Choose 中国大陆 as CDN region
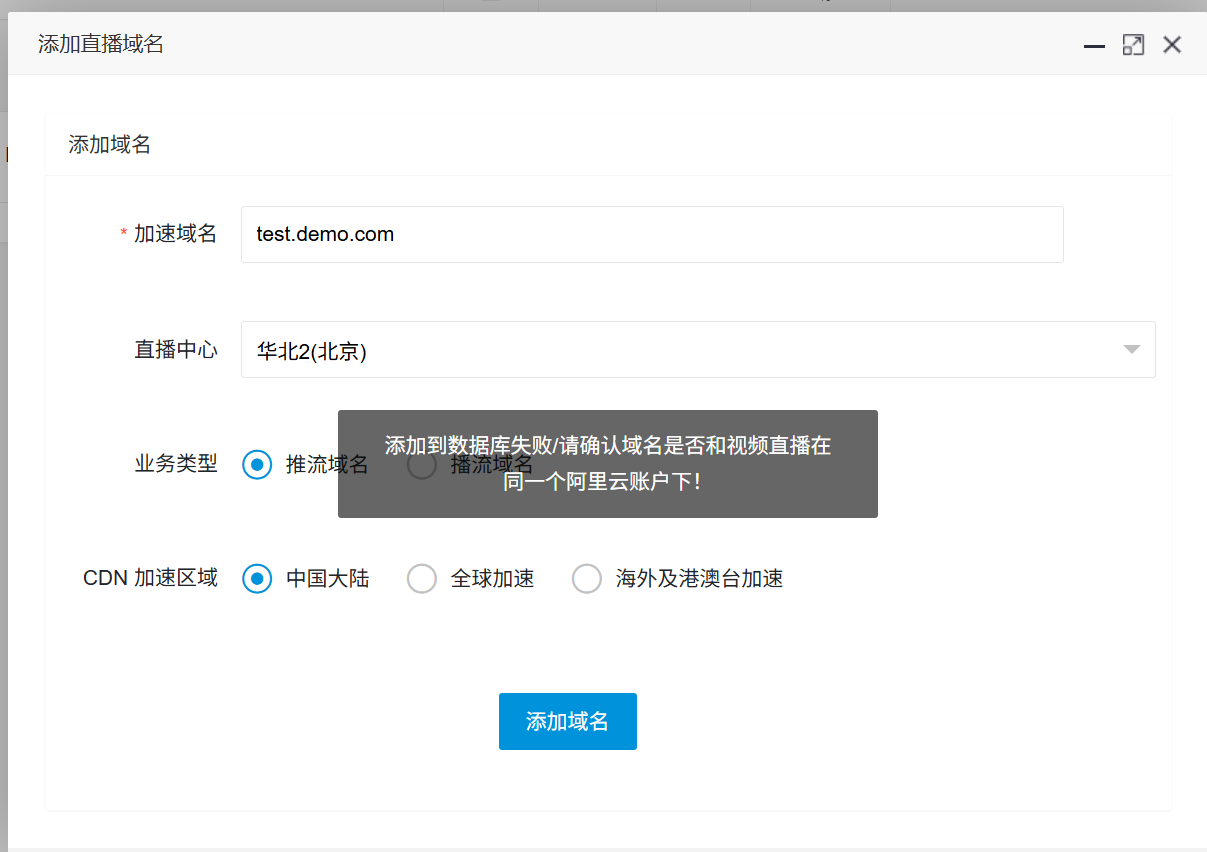 pyautogui.click(x=257, y=579)
